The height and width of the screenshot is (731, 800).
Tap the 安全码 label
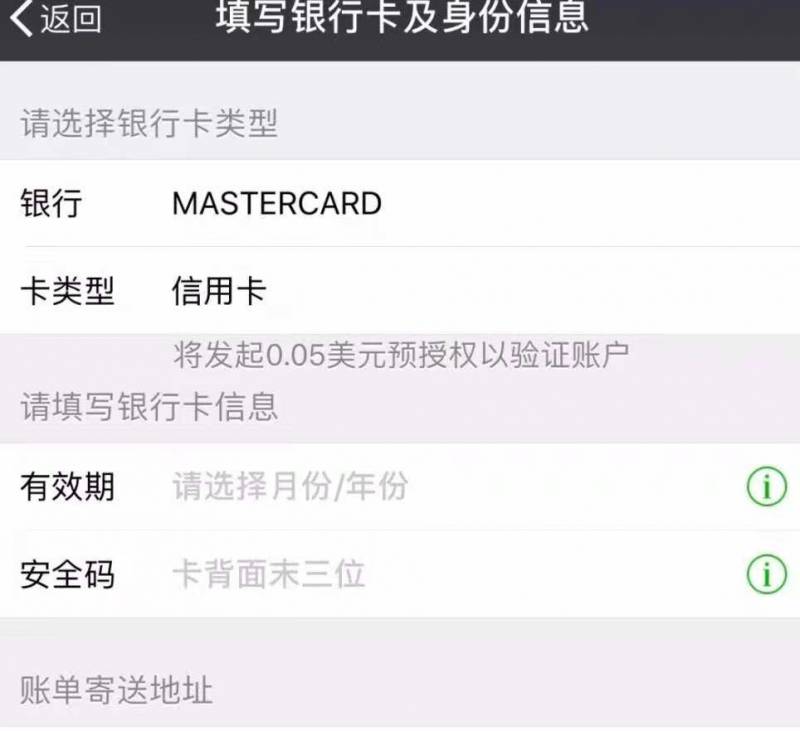click(x=67, y=574)
